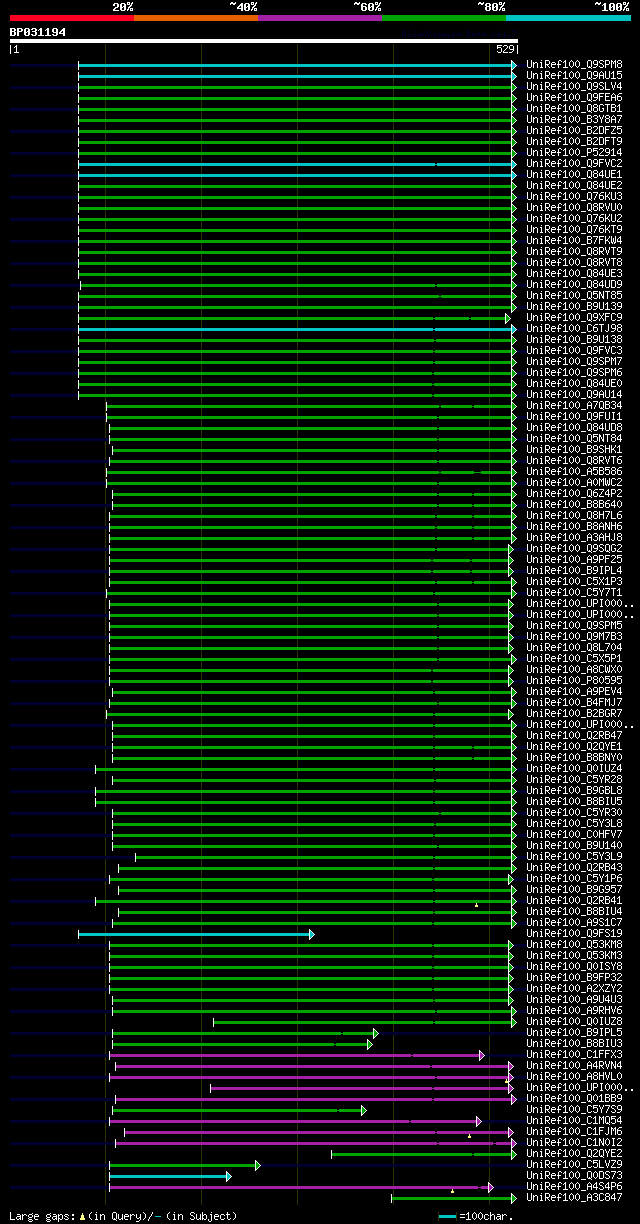Image resolution: width=640 pixels, height=1224 pixels.
Task: Open hit UniRef100_Q9AU14
Action: pyautogui.click(x=574, y=394)
